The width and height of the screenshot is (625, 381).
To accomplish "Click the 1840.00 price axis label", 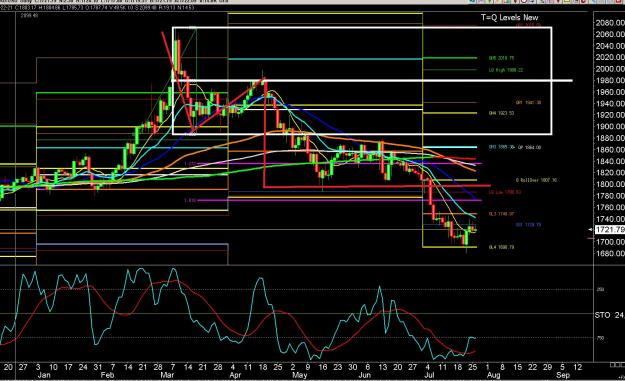I will [x=610, y=161].
